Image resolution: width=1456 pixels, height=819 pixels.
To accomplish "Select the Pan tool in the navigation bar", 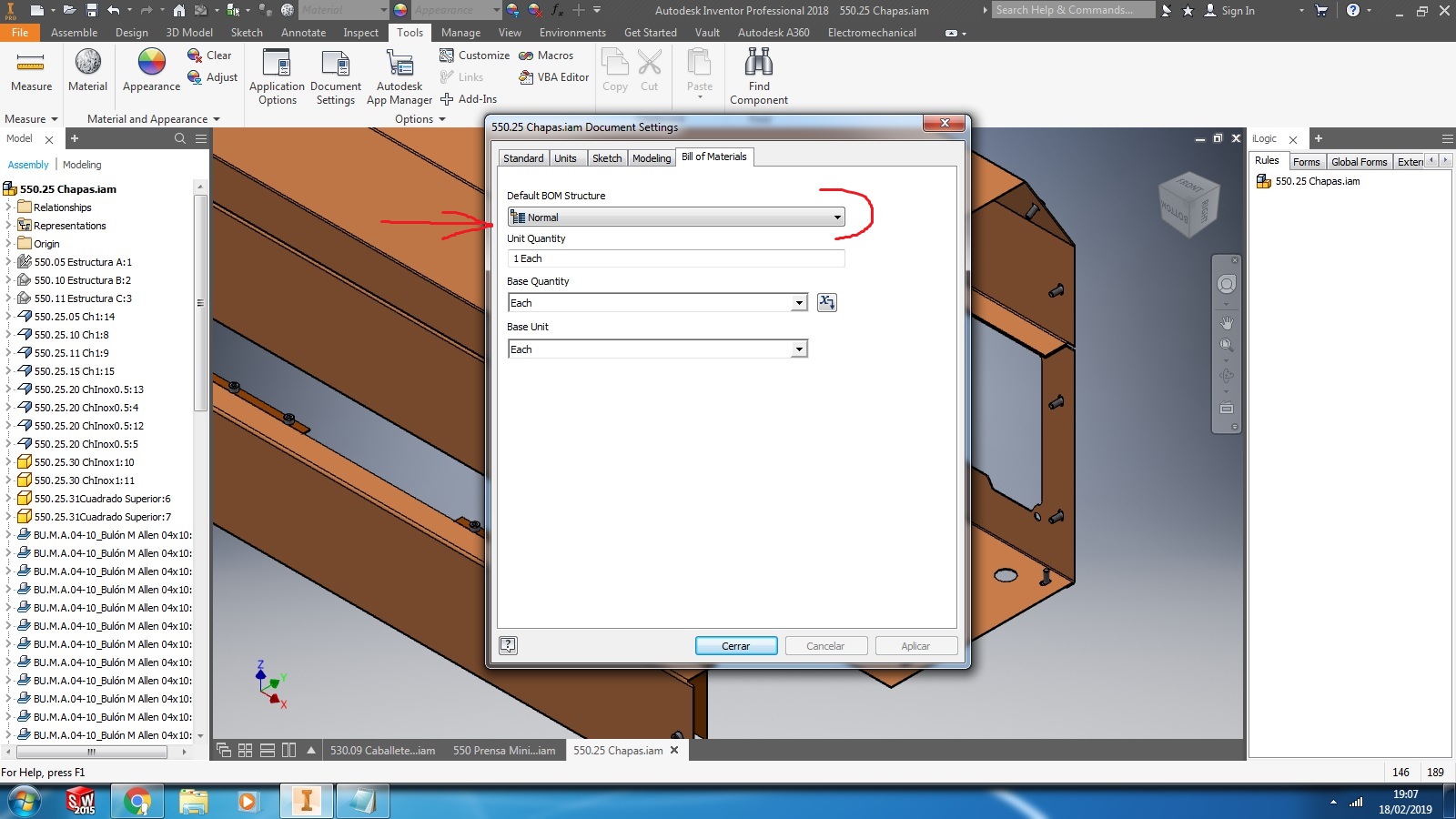I will point(1227,321).
